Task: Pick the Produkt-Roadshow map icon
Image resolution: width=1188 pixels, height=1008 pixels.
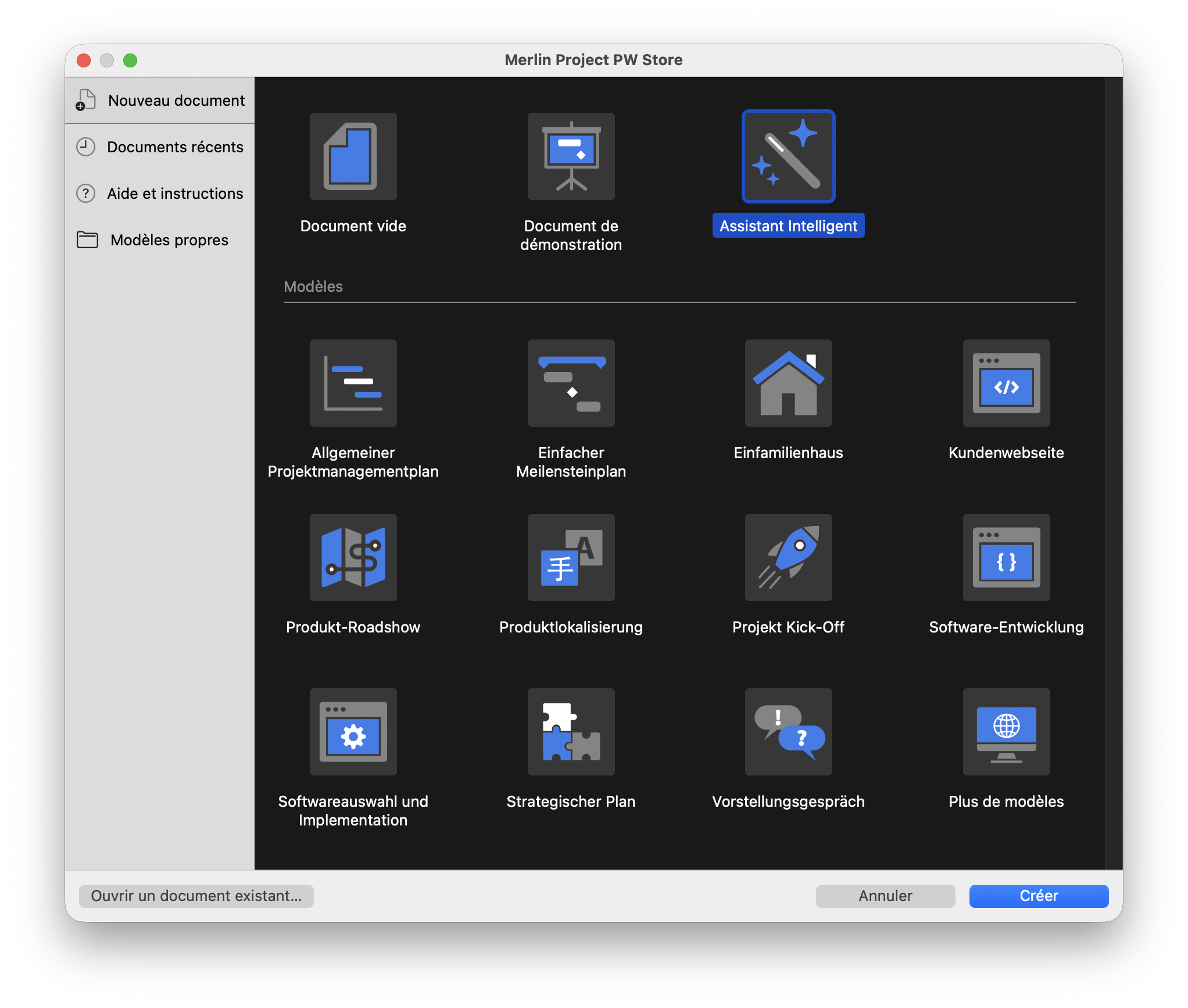Action: click(353, 557)
